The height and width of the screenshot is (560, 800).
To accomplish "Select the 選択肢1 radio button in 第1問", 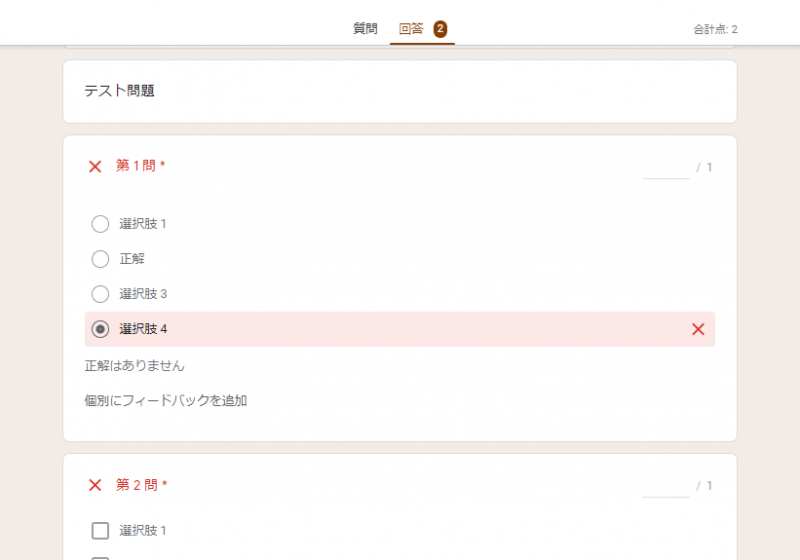I will [x=100, y=224].
